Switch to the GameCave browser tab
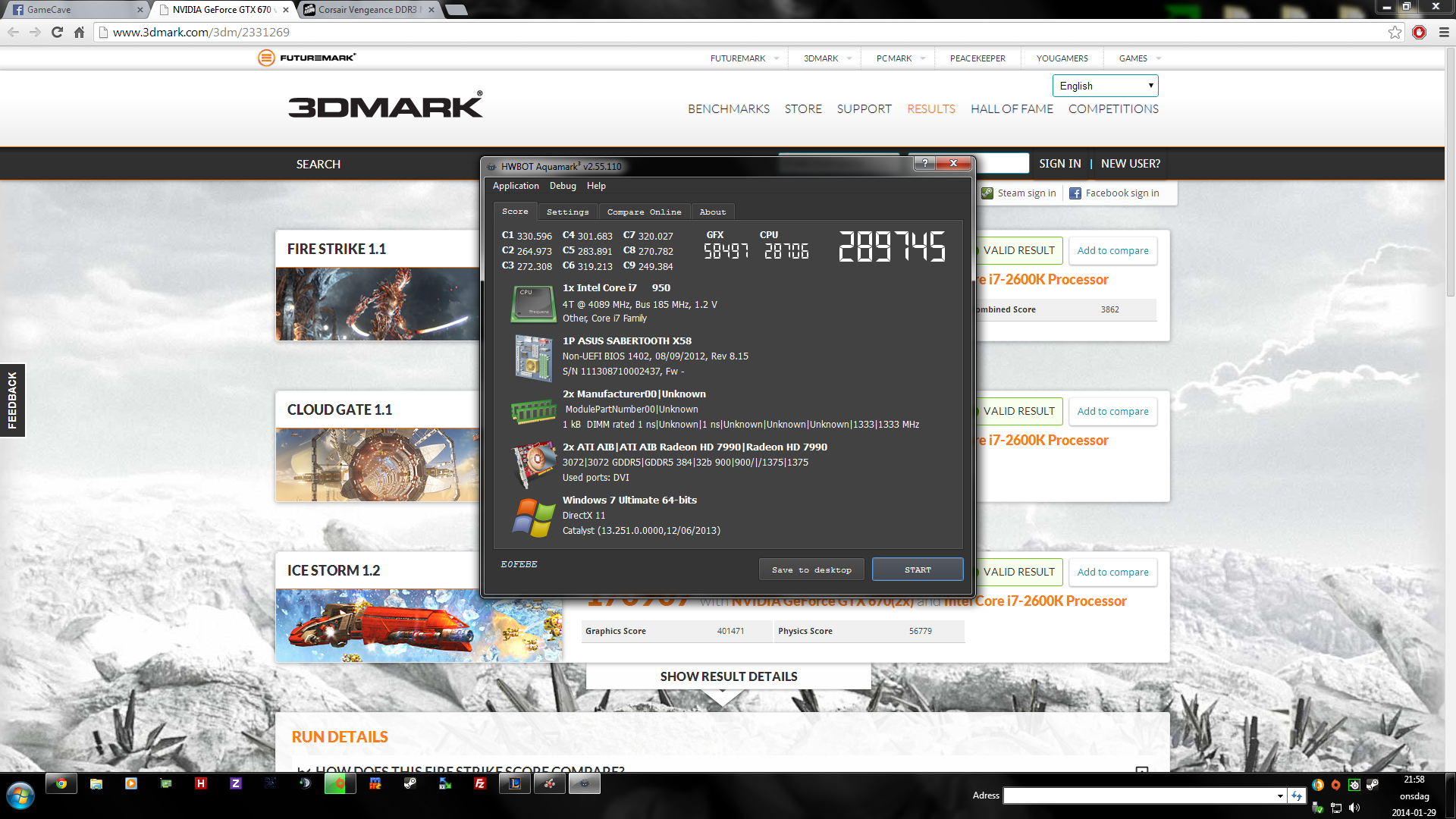This screenshot has height=819, width=1456. click(x=75, y=10)
